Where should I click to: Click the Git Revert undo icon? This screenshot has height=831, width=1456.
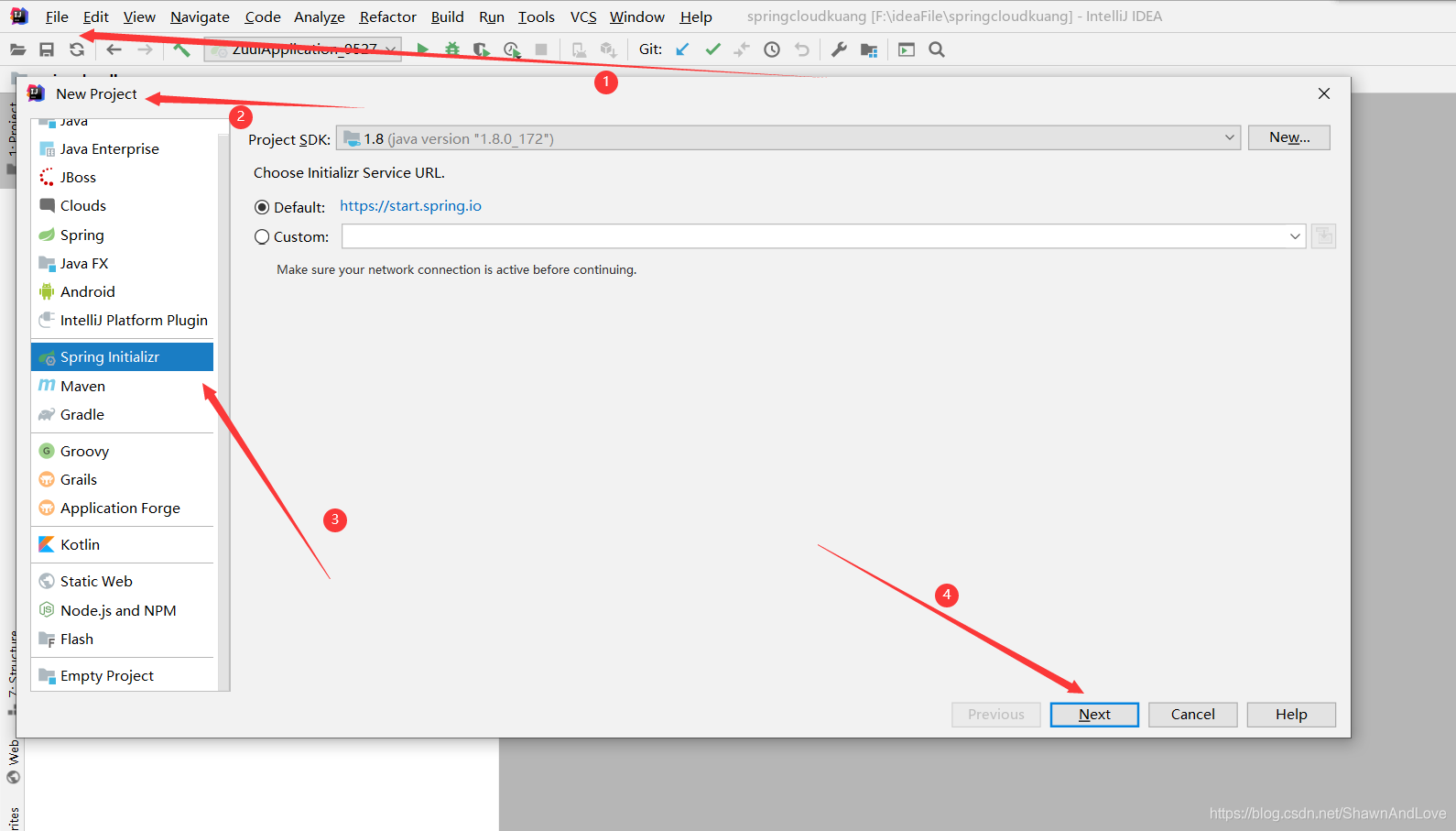click(x=802, y=49)
